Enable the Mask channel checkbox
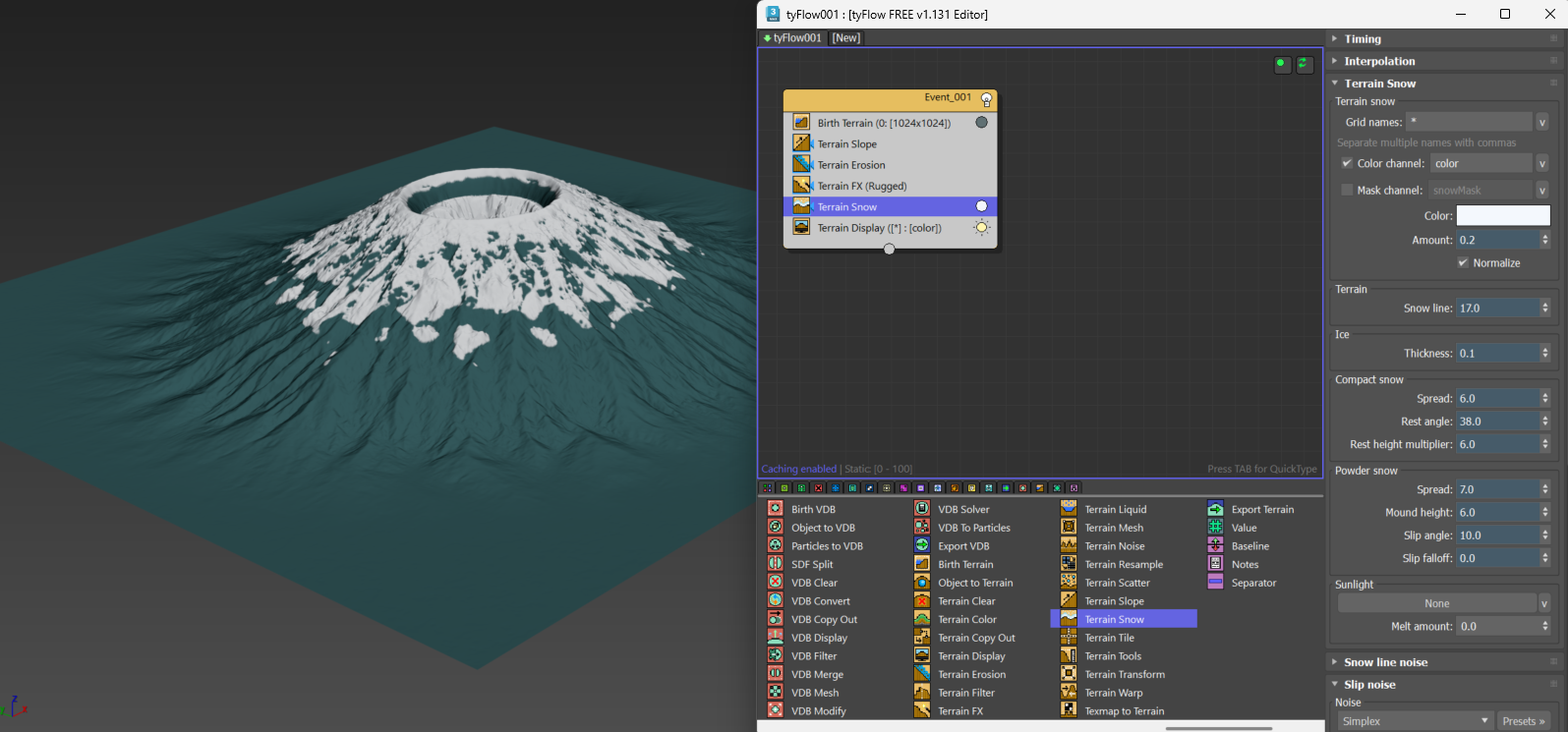1568x732 pixels. tap(1347, 190)
